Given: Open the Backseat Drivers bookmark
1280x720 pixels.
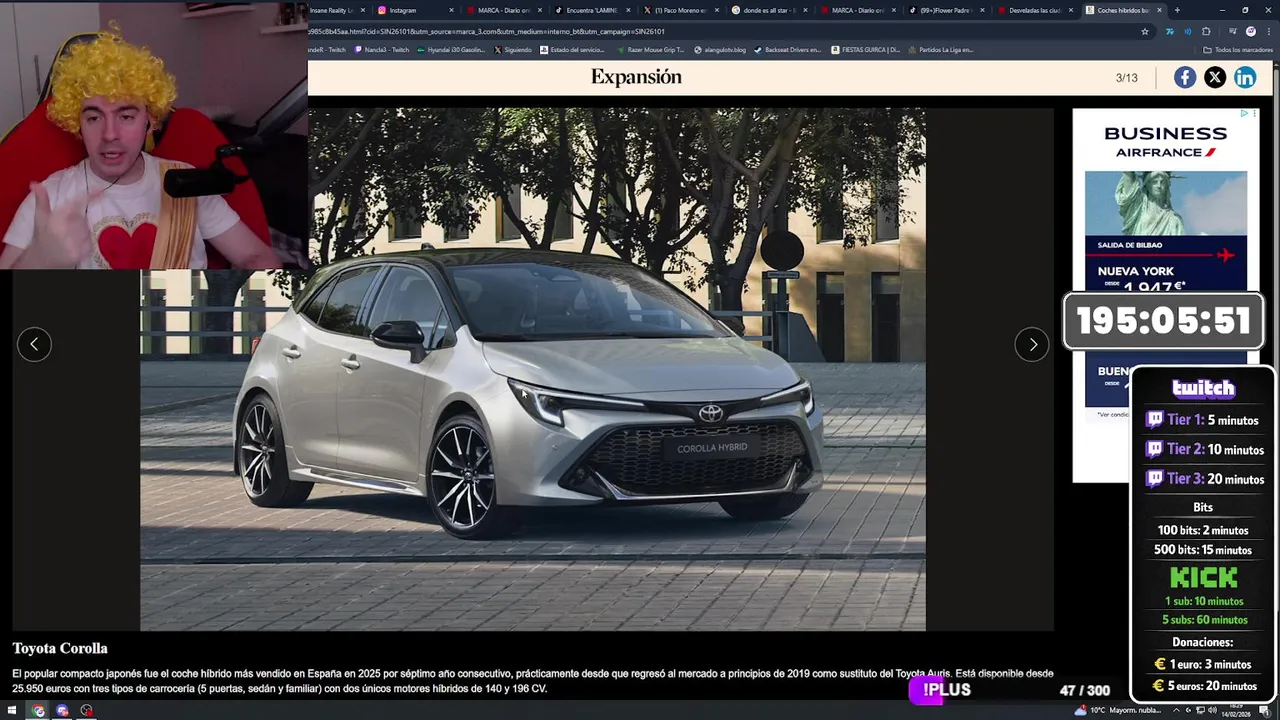Looking at the screenshot, I should coord(787,49).
